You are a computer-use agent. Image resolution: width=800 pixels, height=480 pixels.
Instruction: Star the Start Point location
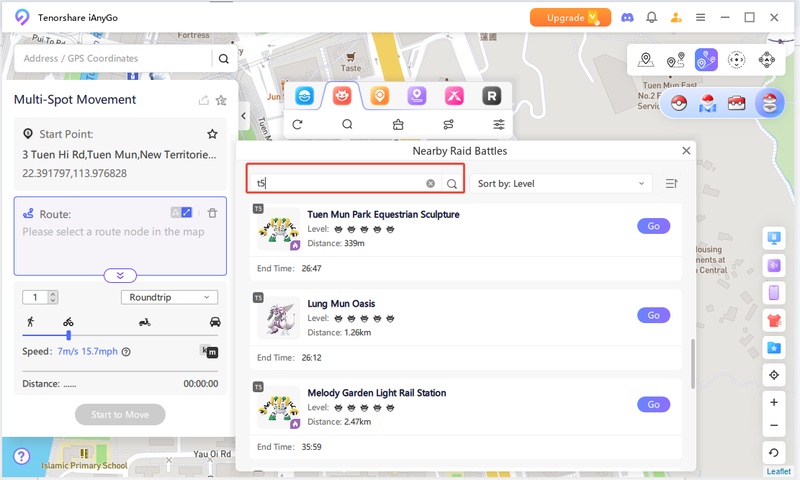[x=212, y=134]
